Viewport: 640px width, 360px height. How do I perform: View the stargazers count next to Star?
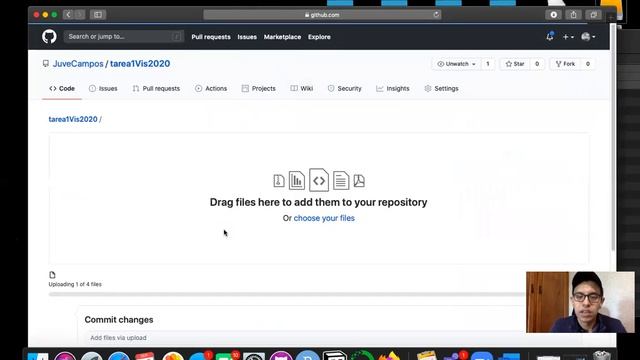[537, 64]
